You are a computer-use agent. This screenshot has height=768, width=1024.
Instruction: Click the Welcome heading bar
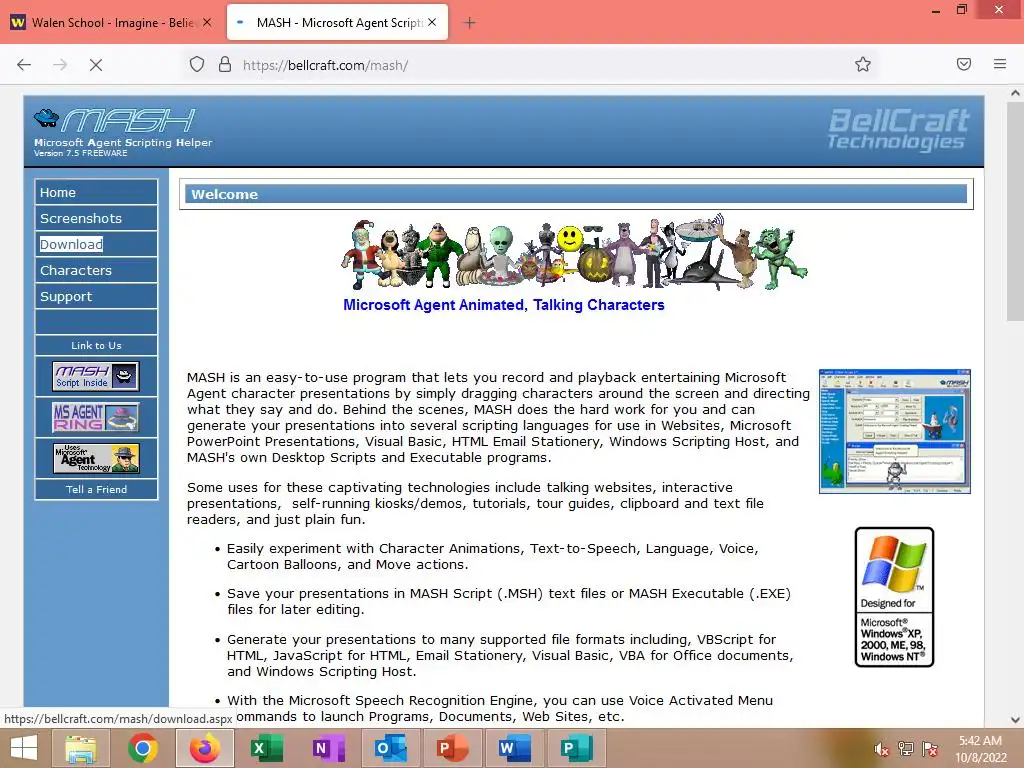[x=576, y=194]
